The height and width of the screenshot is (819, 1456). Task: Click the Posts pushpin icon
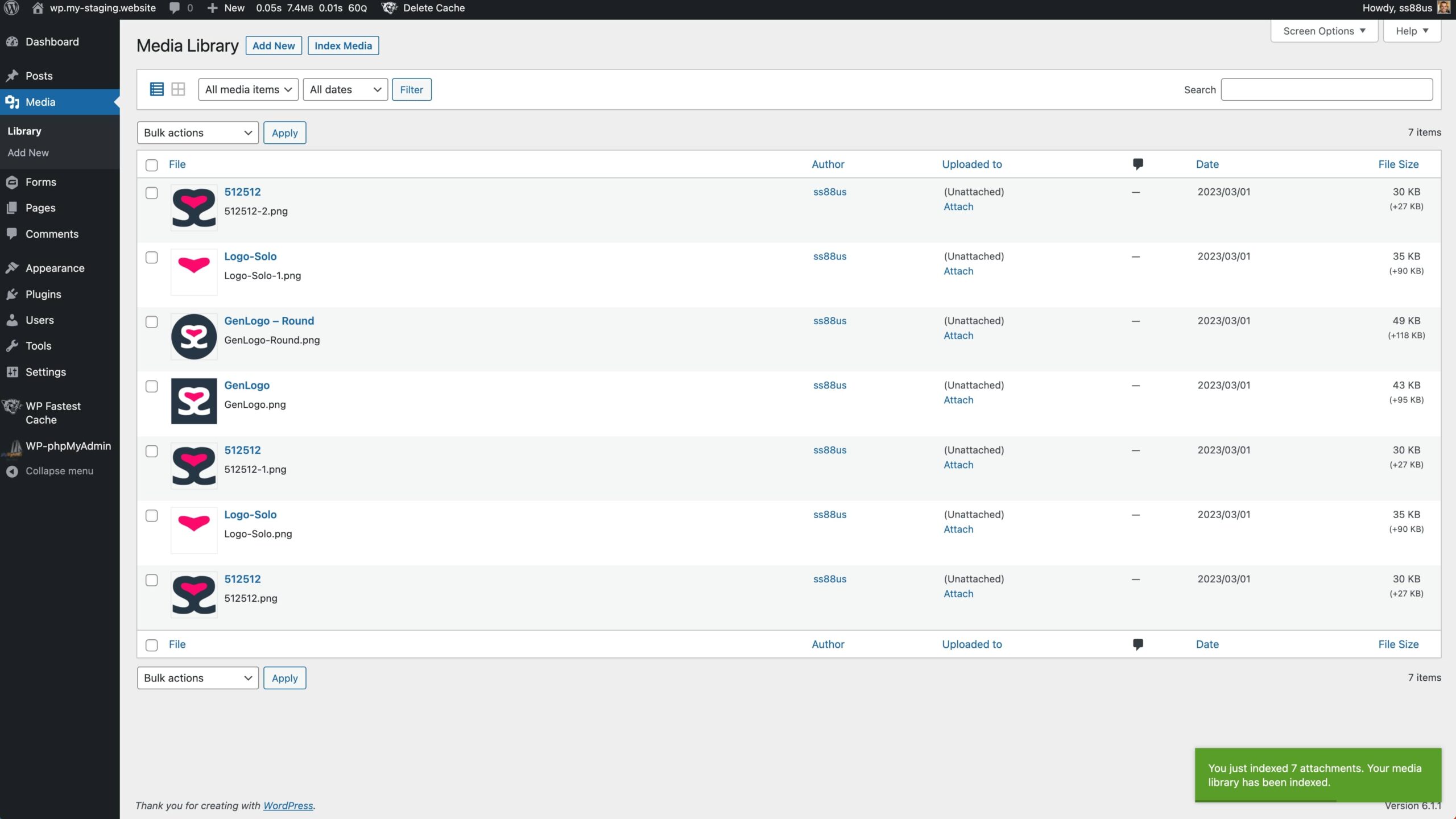pyautogui.click(x=12, y=76)
